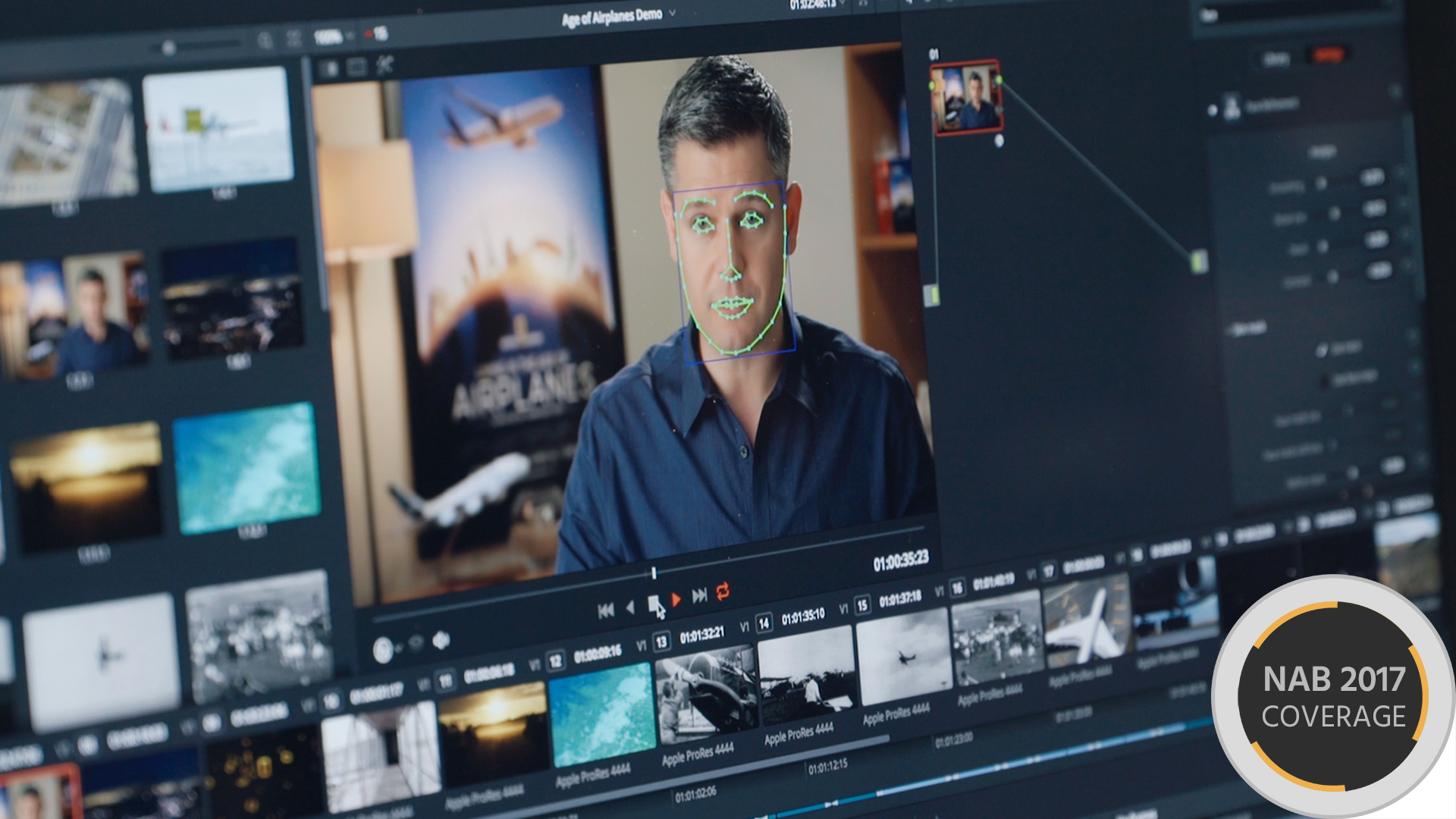Click clip number badge 13

[x=661, y=642]
